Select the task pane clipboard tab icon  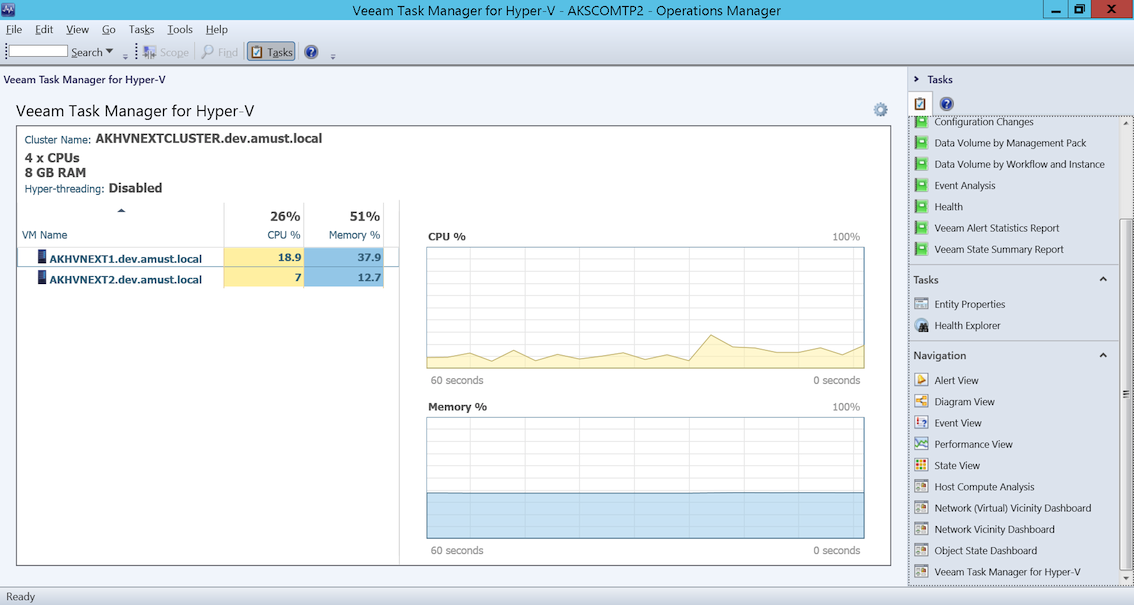point(920,103)
